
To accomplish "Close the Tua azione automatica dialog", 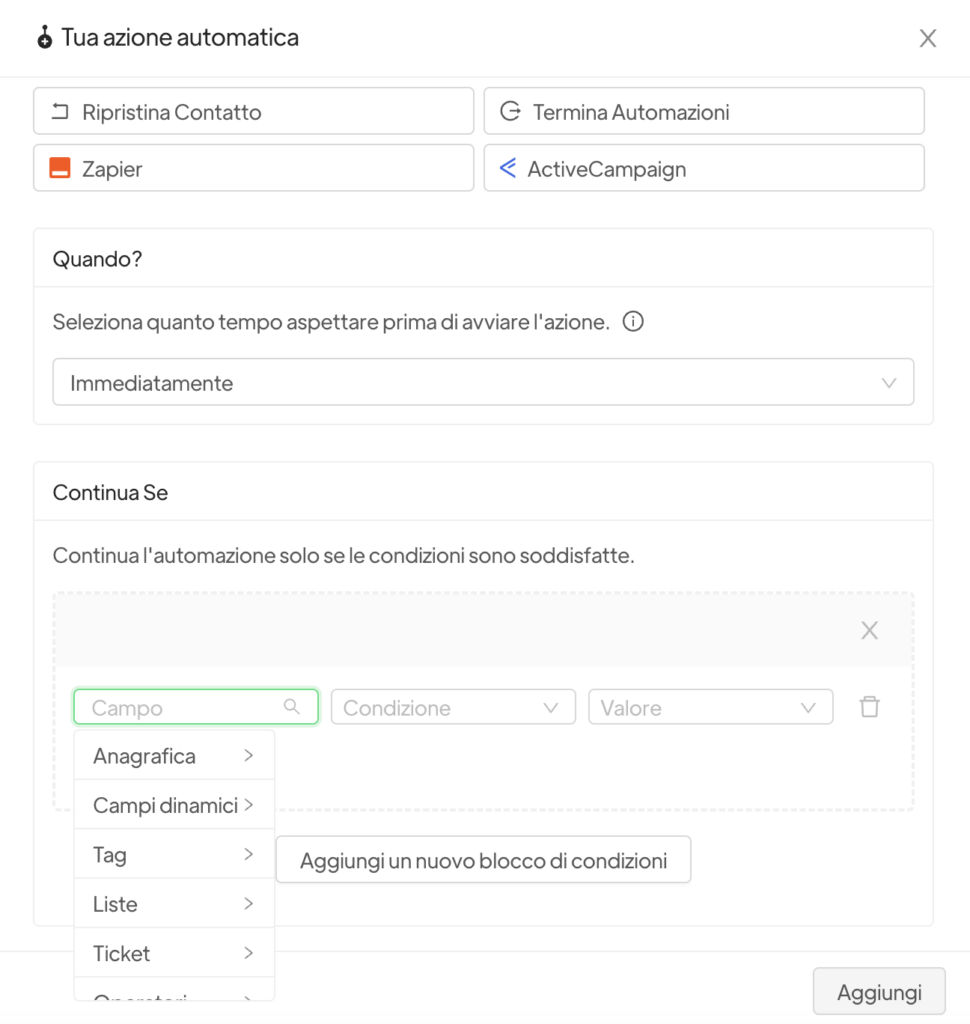I will (x=928, y=38).
